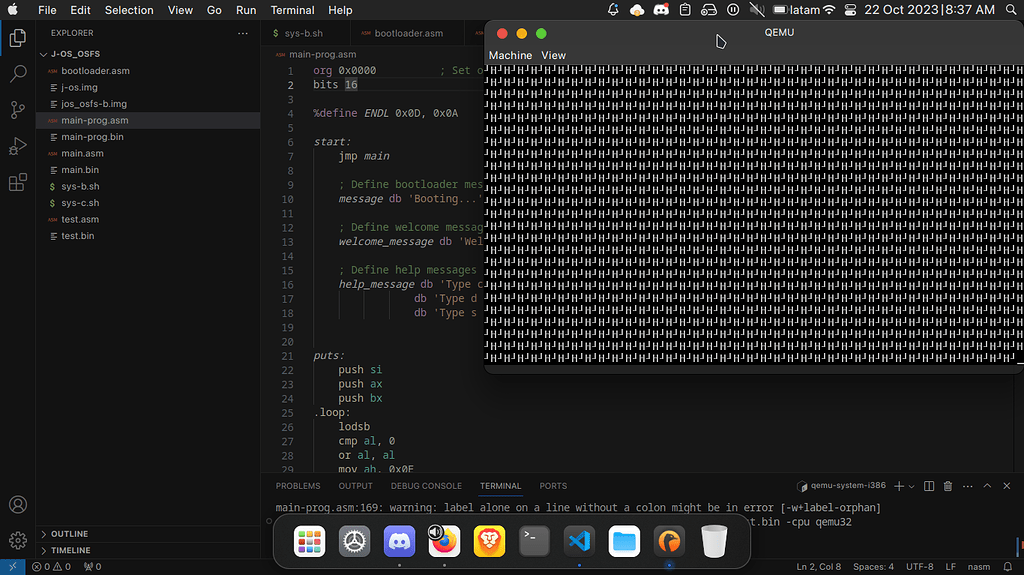Open the QEMU Machine menu
This screenshot has height=575, width=1024.
pos(510,56)
